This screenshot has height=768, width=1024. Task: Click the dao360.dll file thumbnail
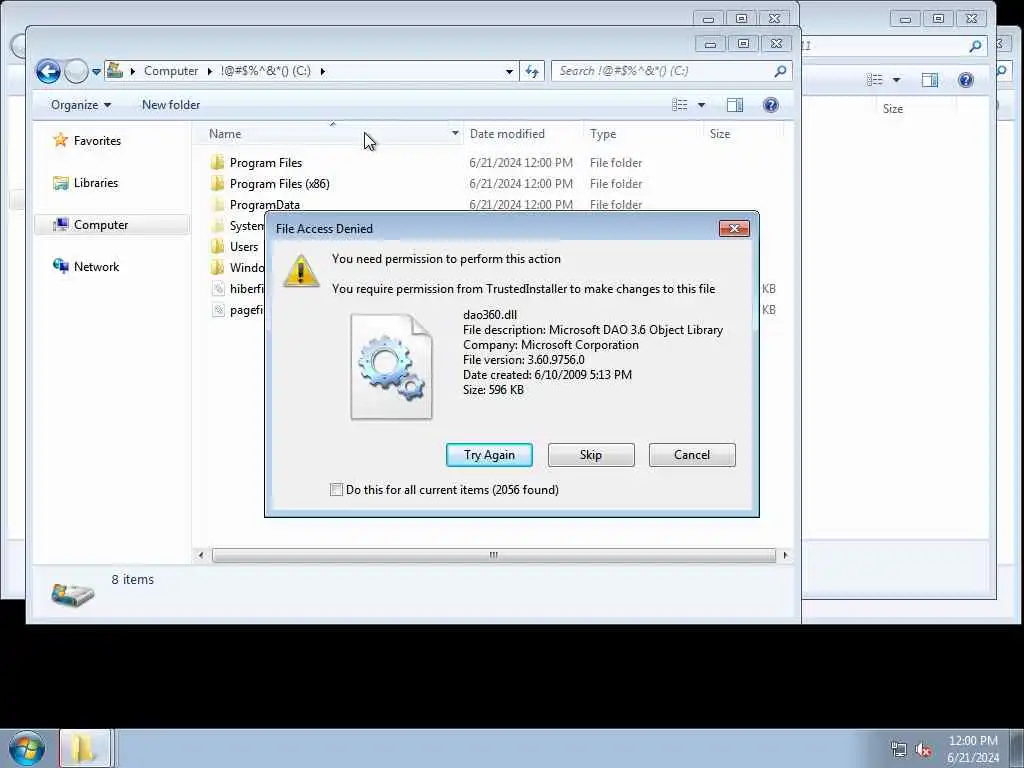pyautogui.click(x=391, y=366)
